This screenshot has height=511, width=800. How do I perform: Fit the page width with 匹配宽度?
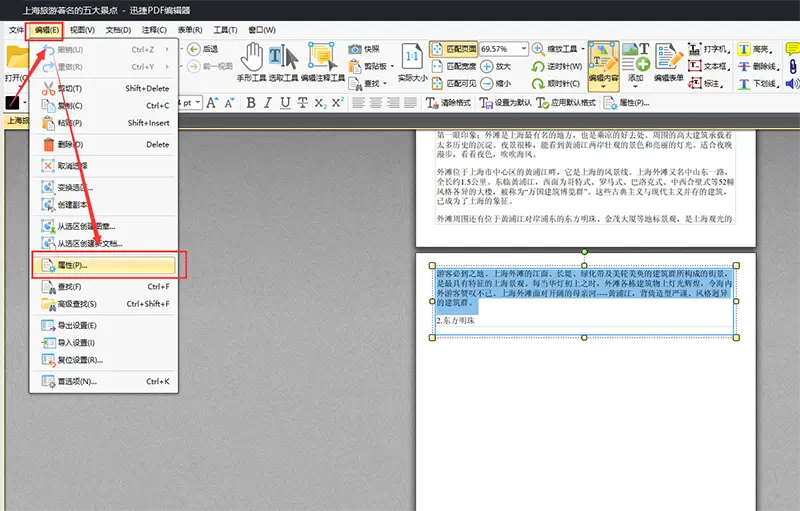[454, 66]
